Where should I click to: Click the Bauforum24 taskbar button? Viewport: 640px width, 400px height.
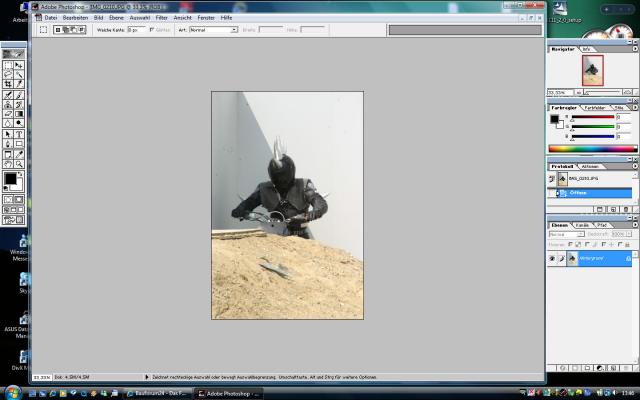click(157, 393)
